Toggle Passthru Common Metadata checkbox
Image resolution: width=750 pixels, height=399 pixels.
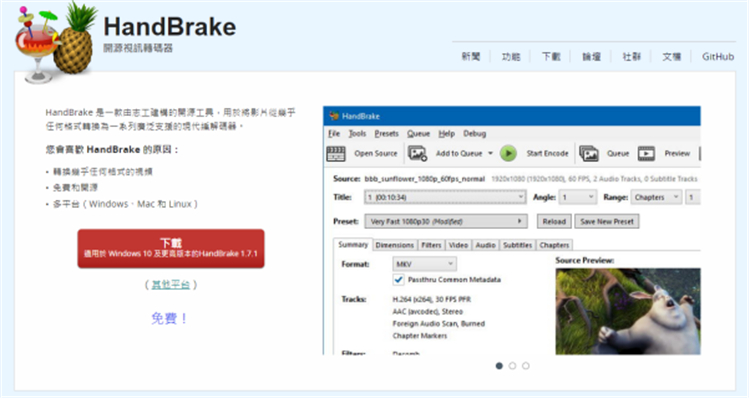pos(398,279)
